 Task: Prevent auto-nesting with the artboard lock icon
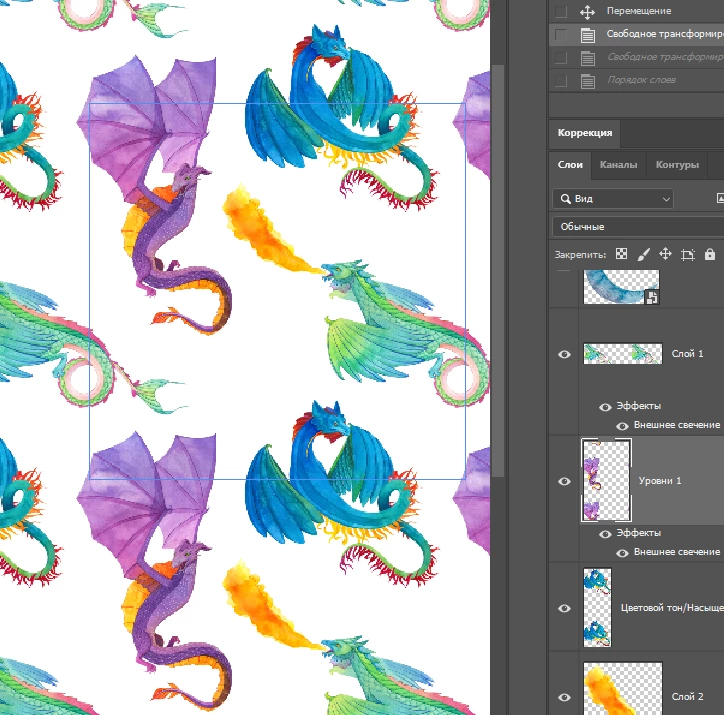pos(688,254)
